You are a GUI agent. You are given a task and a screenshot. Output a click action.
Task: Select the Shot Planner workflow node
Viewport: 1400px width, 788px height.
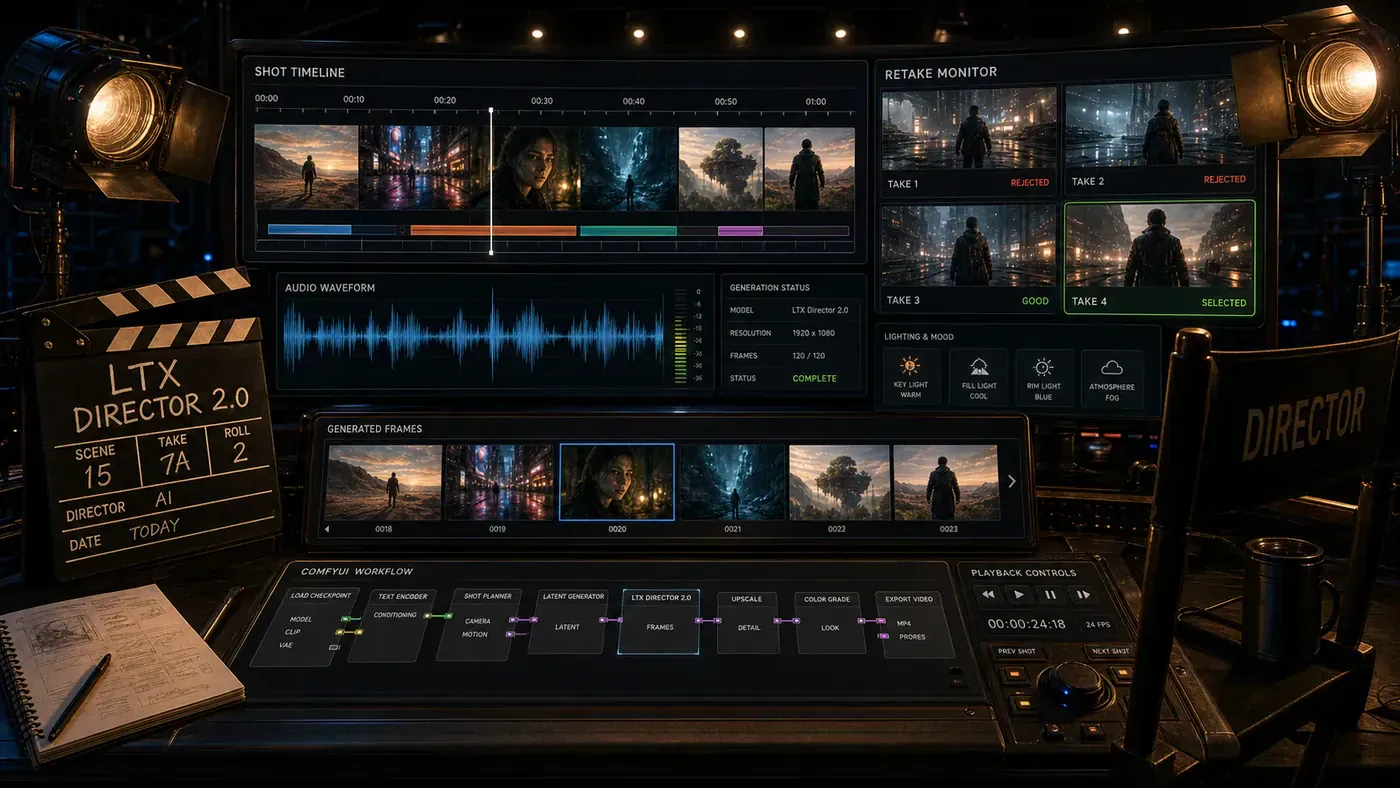[479, 625]
